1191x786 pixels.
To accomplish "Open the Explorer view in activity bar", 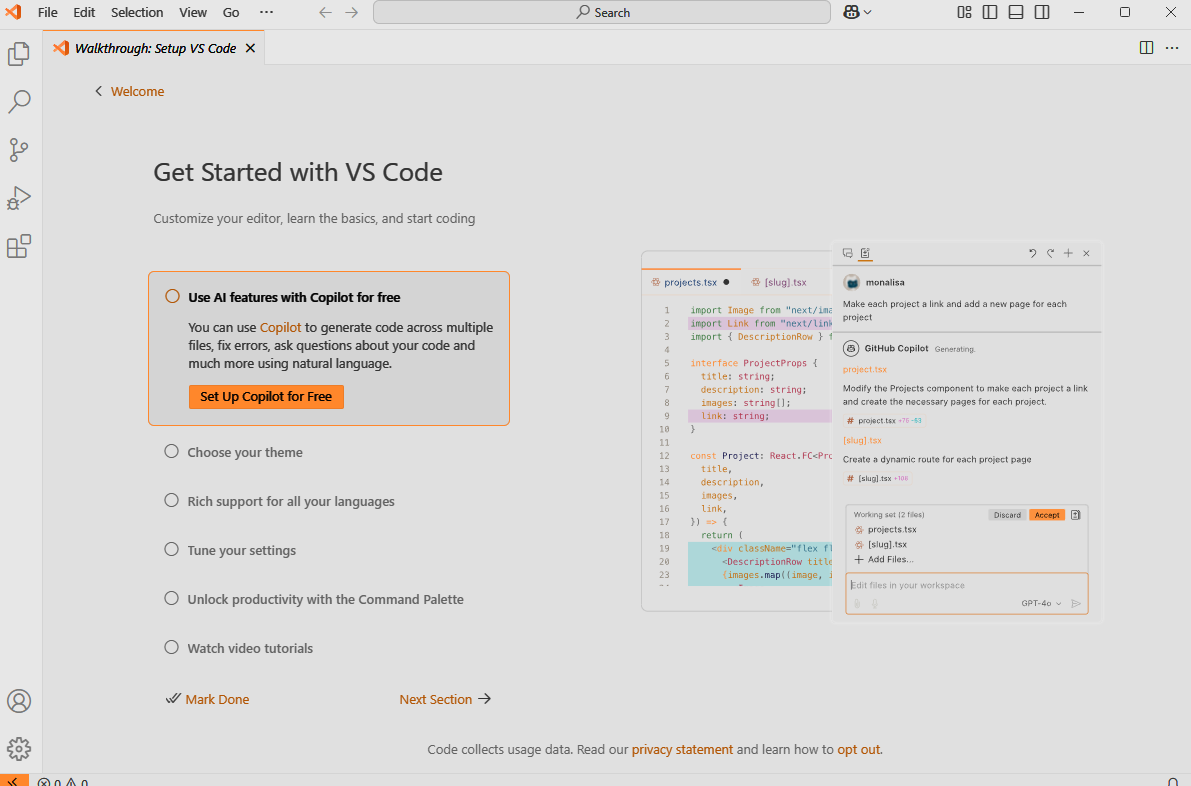I will pos(19,54).
